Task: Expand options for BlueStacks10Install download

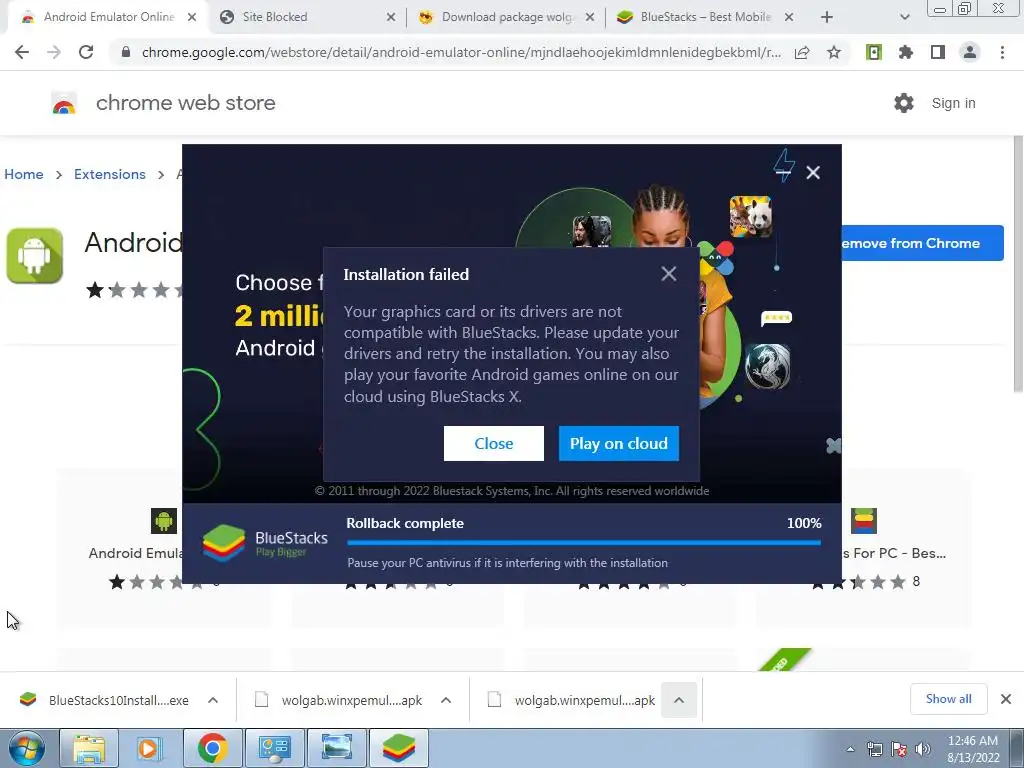Action: coord(213,700)
